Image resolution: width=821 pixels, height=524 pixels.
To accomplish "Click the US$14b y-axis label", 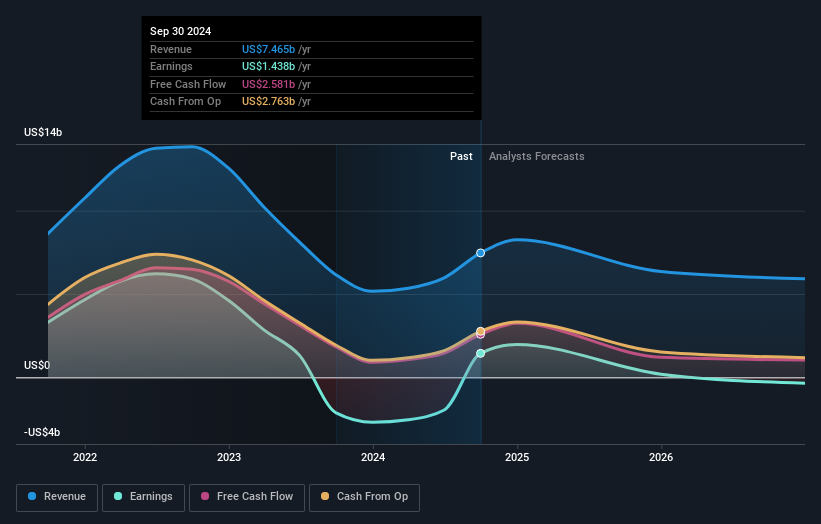I will [43, 132].
